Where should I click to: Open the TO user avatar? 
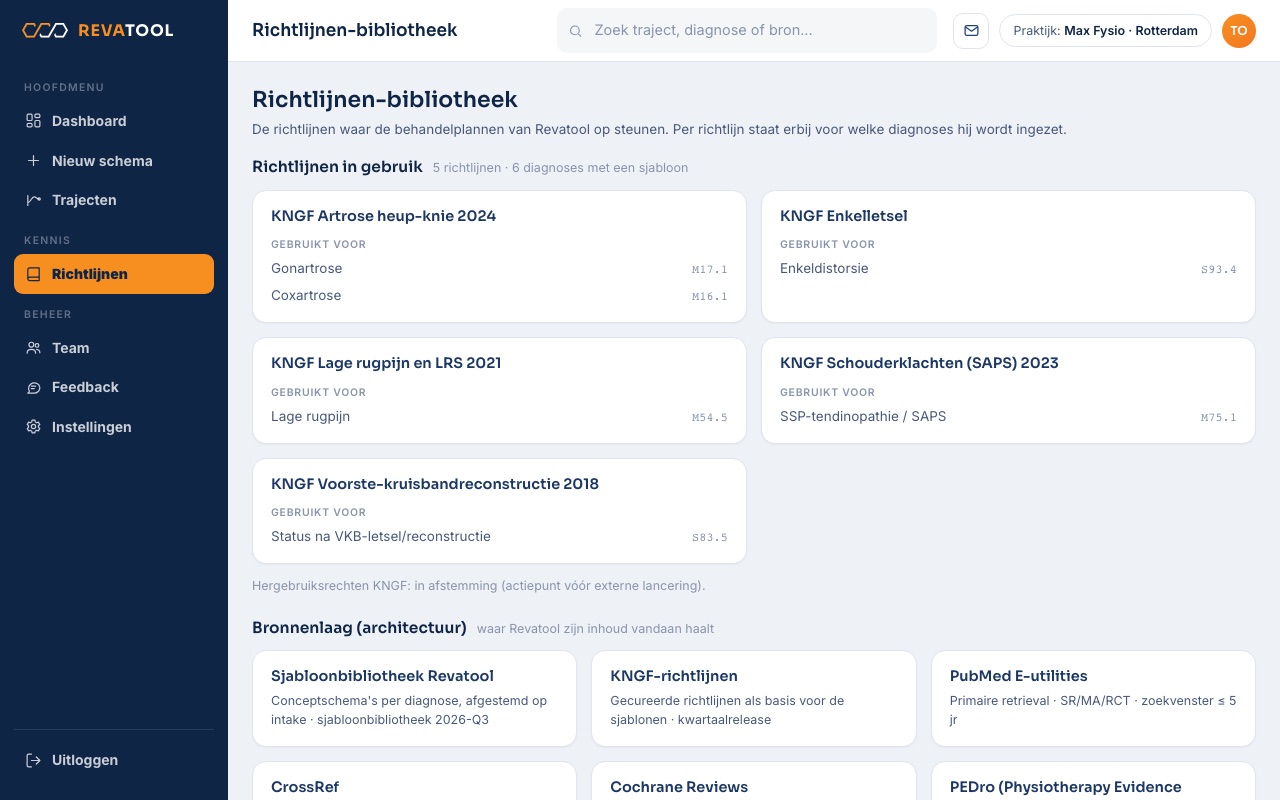click(x=1239, y=31)
